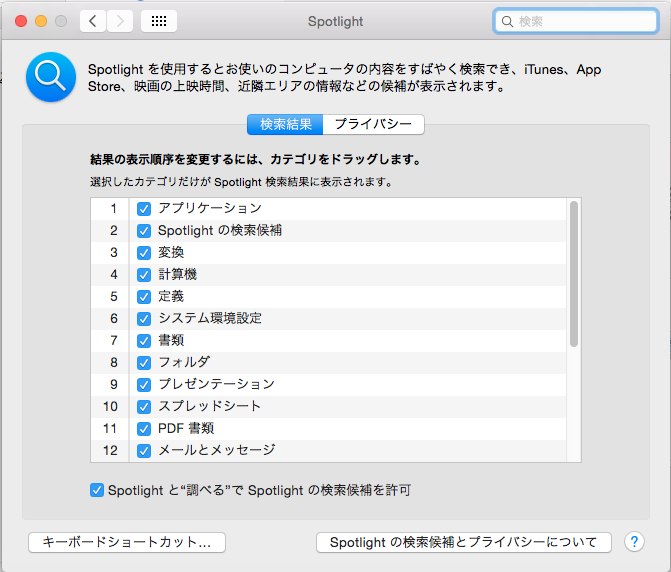Uncheck the 定義 category
This screenshot has height=572, width=671.
click(x=144, y=297)
